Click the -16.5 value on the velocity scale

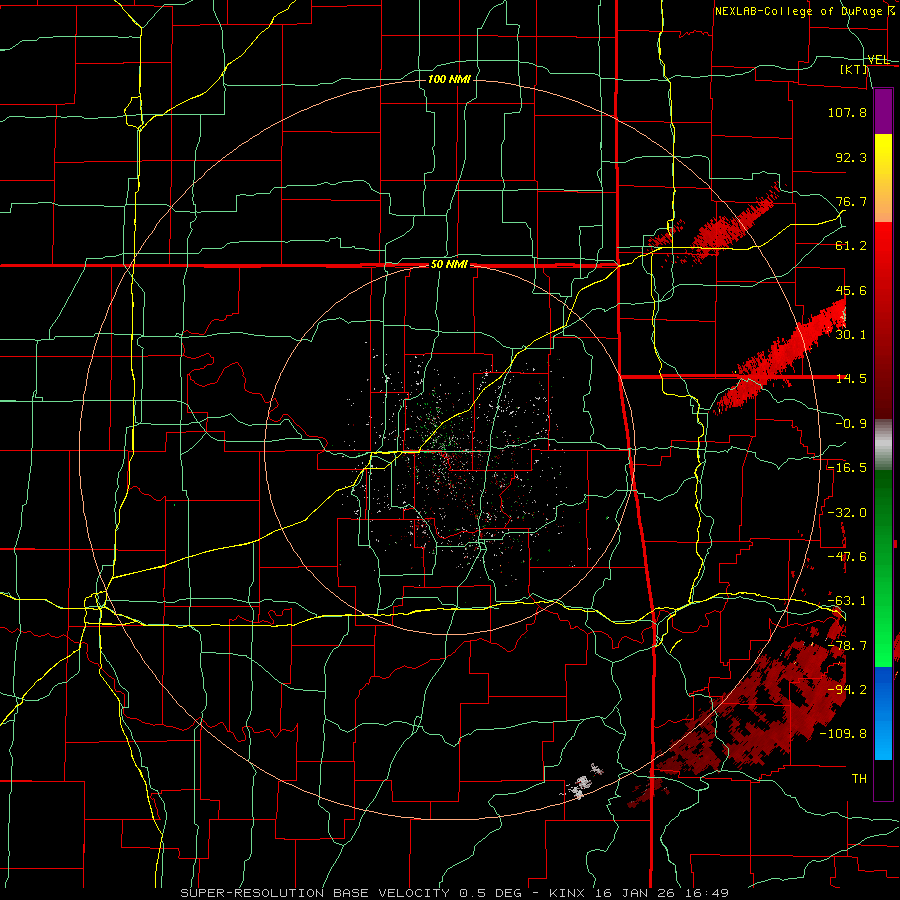(x=847, y=468)
